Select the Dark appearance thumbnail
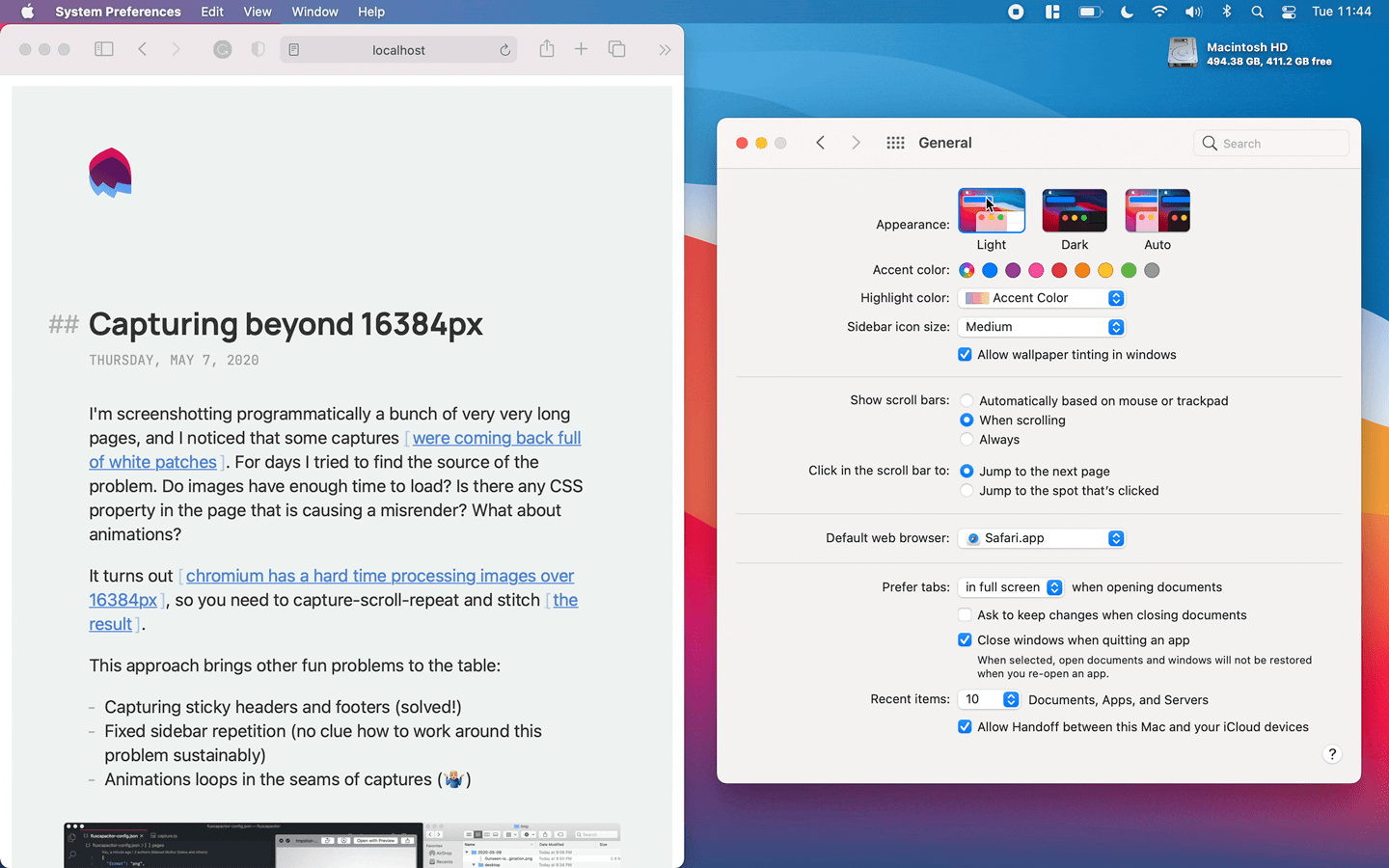Screen dimensions: 1389x868 [1075, 210]
